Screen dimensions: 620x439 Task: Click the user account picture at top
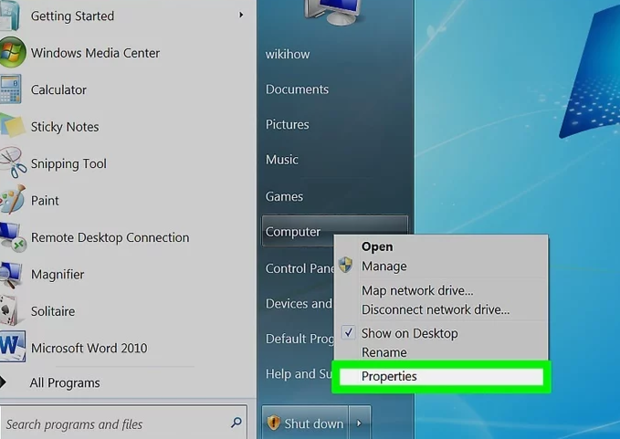tap(333, 13)
